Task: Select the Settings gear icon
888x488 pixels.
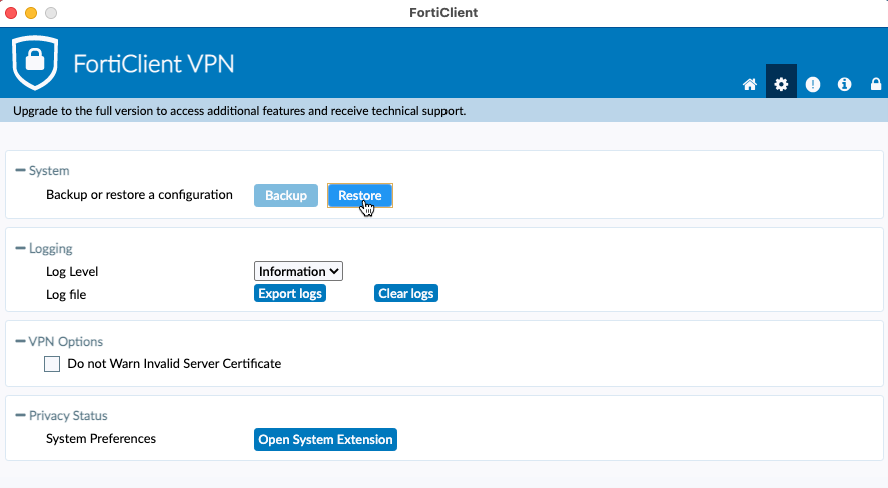Action: pyautogui.click(x=781, y=82)
